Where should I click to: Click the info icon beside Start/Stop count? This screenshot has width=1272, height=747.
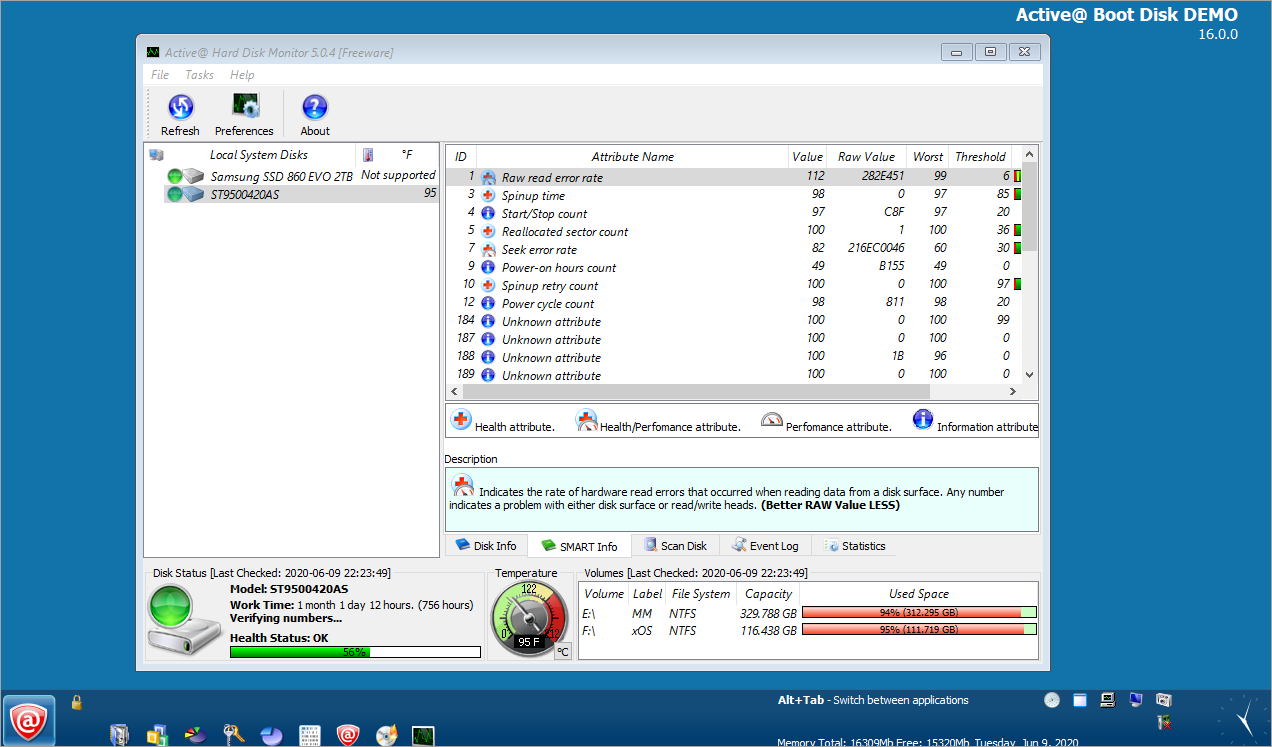(488, 213)
